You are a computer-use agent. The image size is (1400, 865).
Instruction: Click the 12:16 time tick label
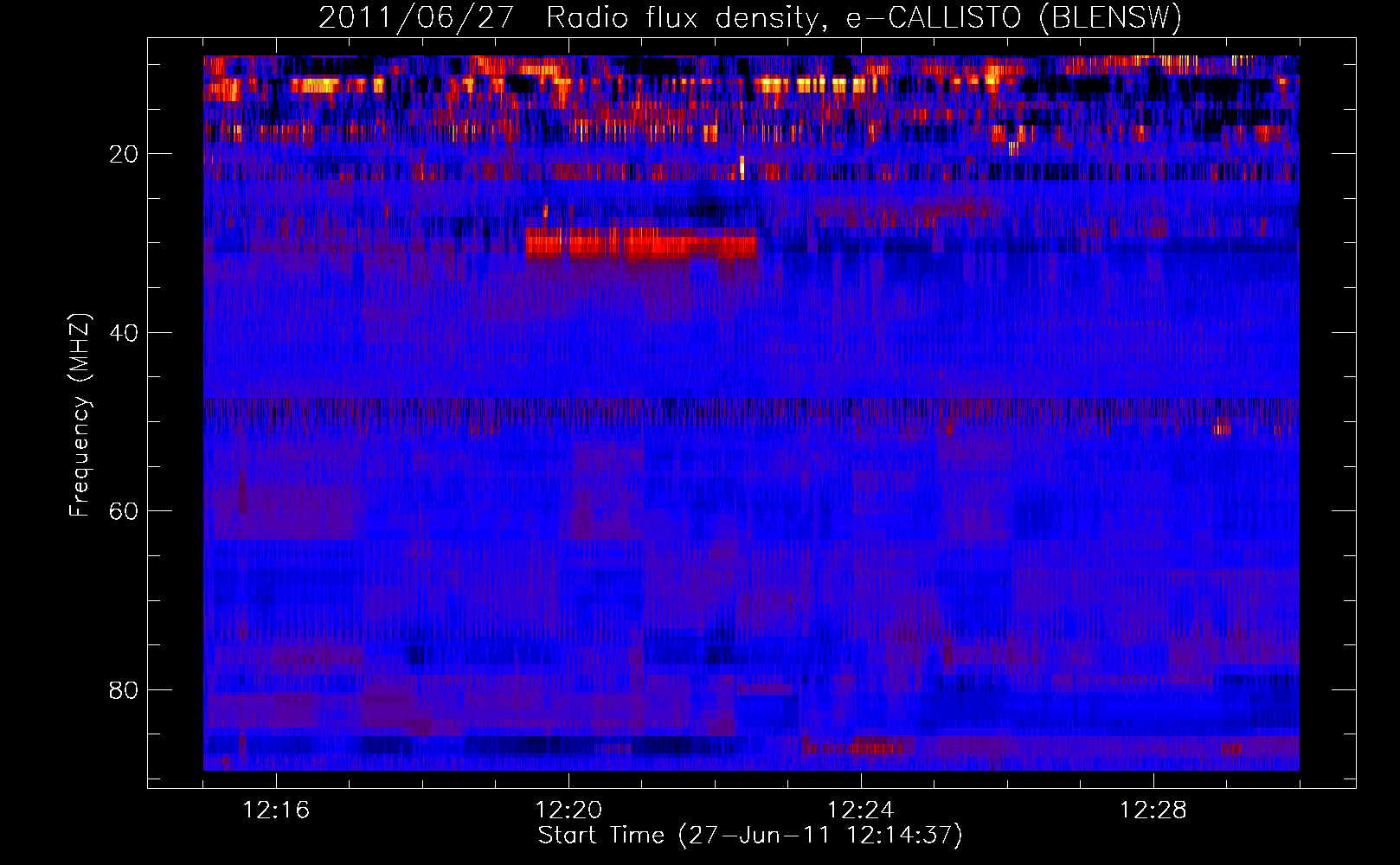(276, 811)
